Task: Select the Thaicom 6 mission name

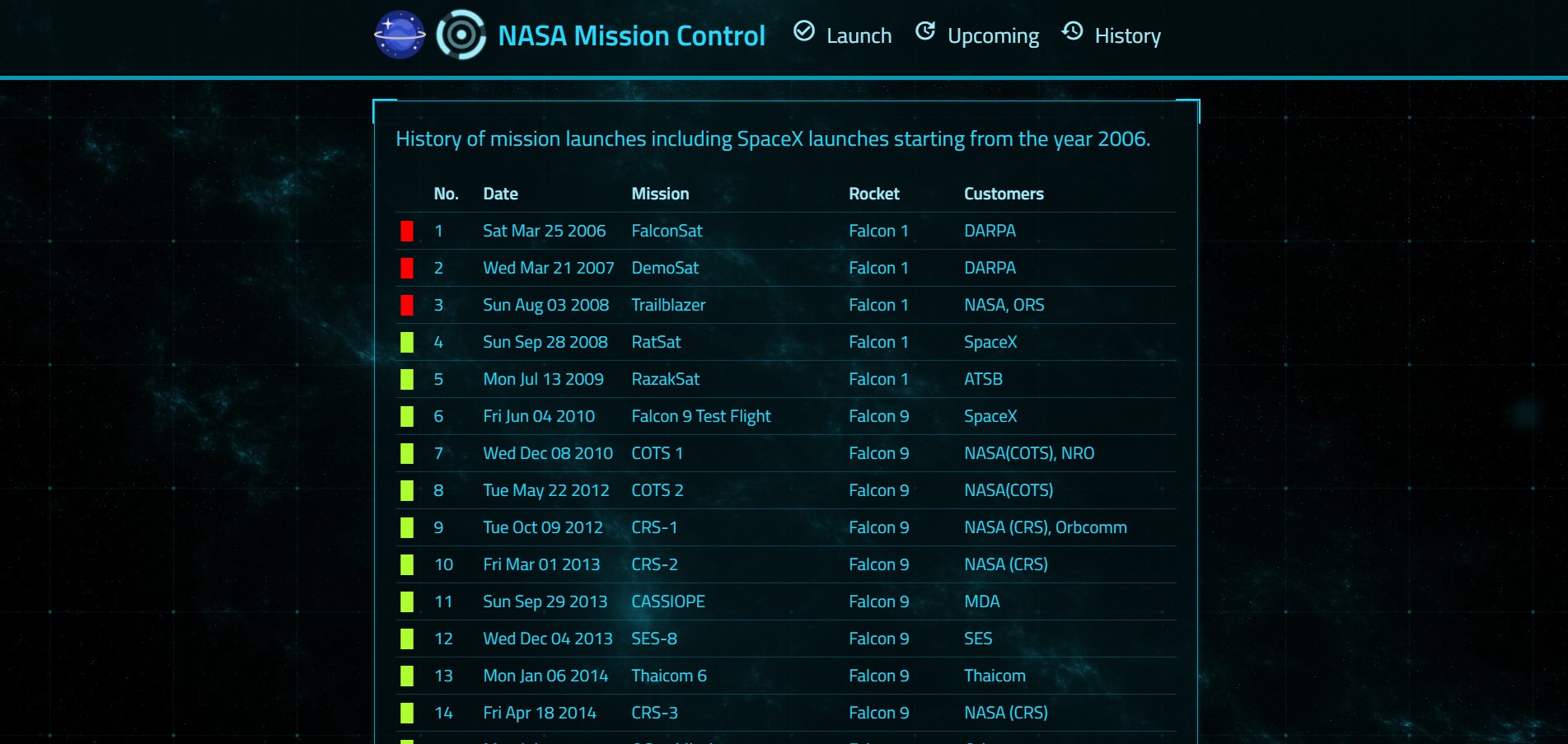Action: [669, 676]
